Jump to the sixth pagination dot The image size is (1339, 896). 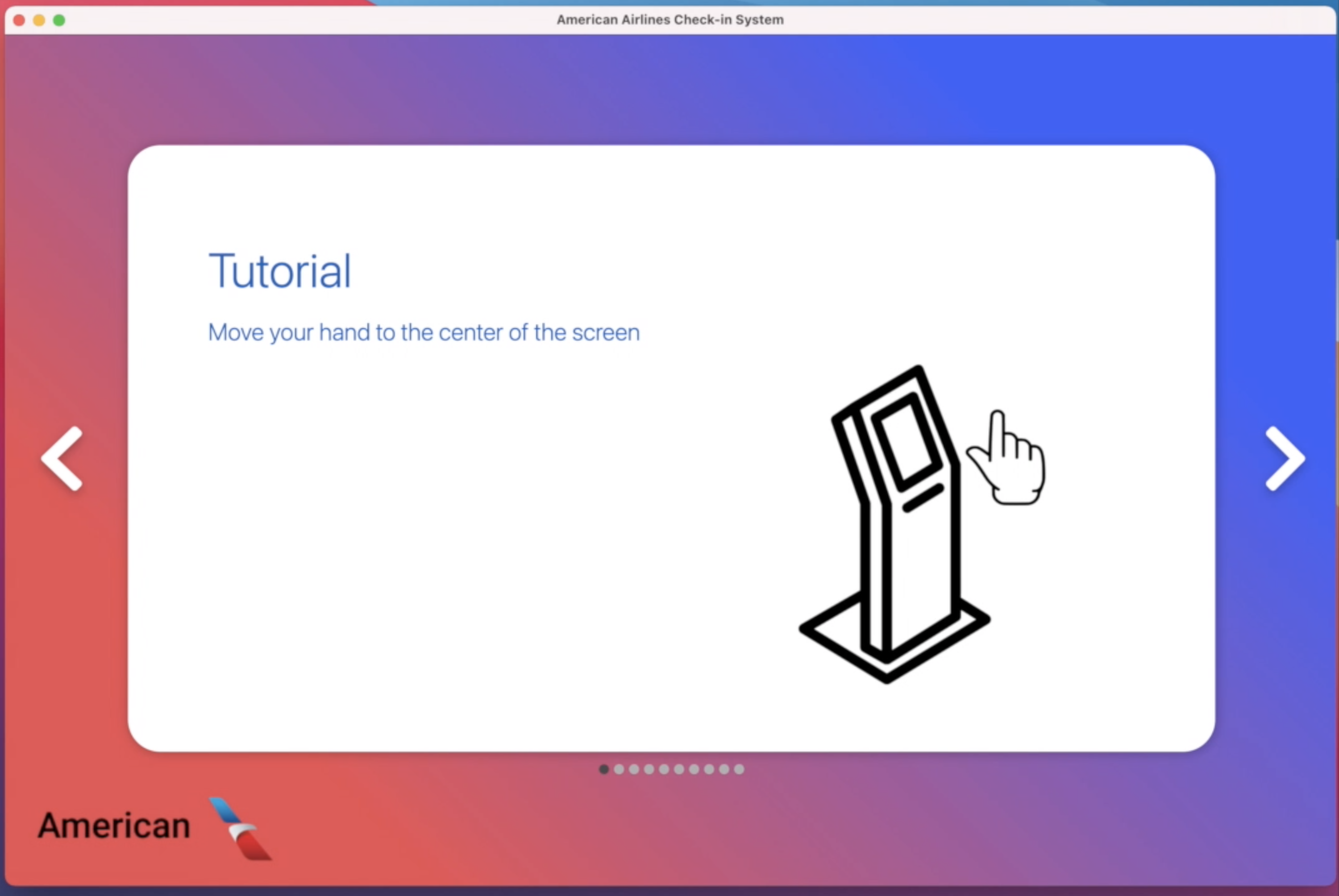[x=679, y=769]
